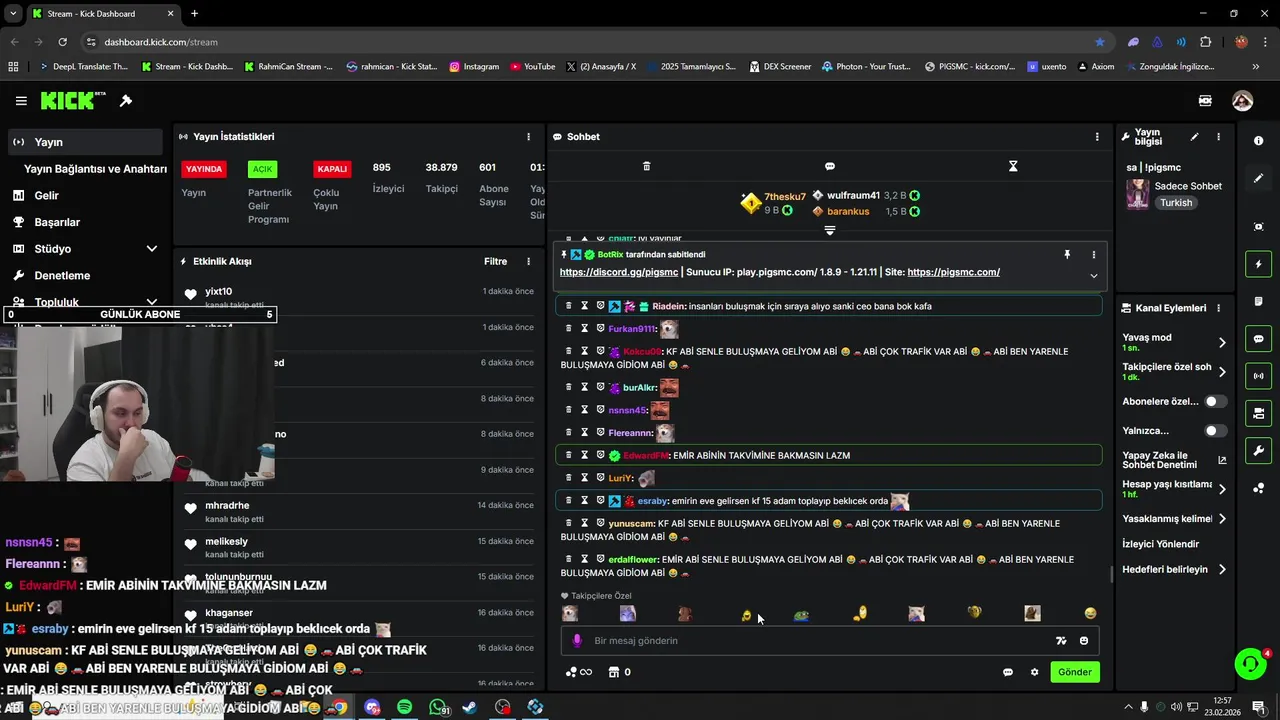Collapse the pinned BotRix message chevron
Image resolution: width=1280 pixels, height=720 pixels.
click(x=1093, y=276)
